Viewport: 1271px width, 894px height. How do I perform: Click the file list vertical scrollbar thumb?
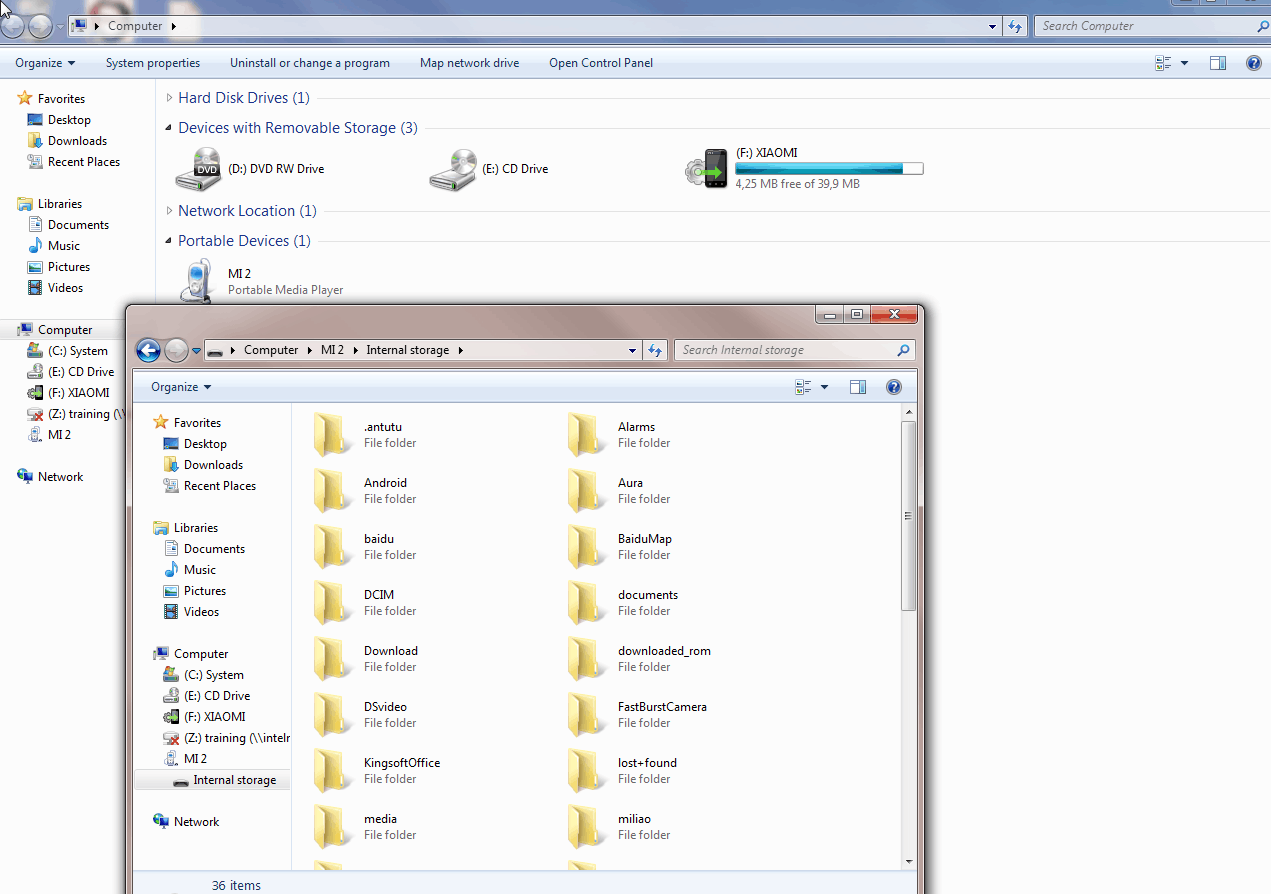[908, 516]
